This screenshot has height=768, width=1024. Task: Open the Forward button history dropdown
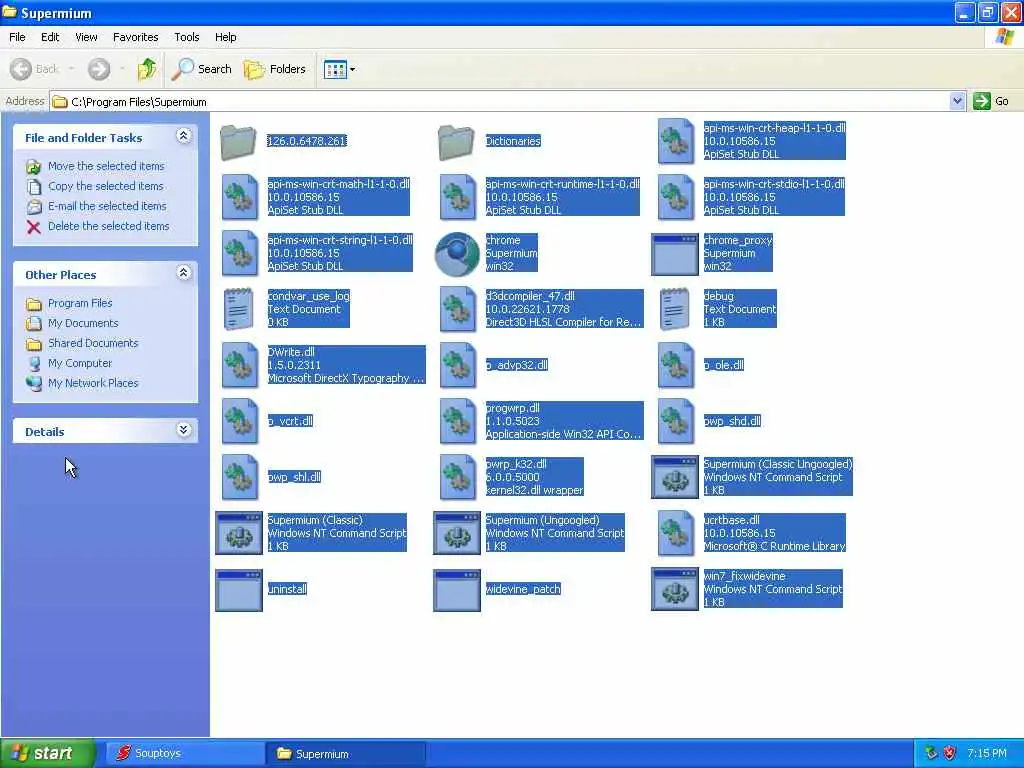click(122, 69)
